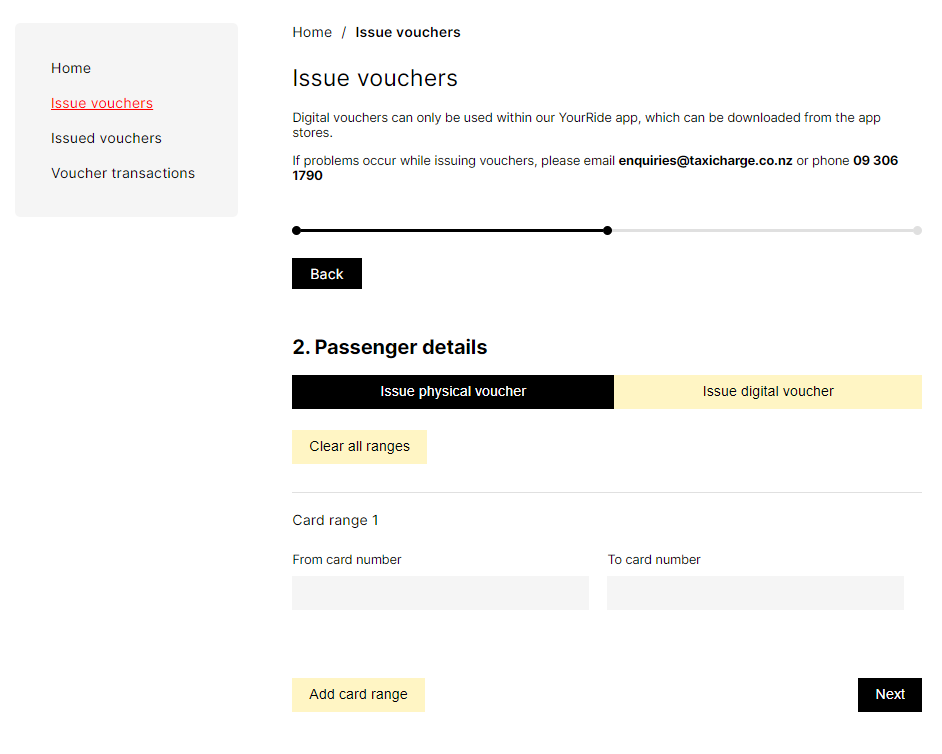Add another card range
Viewport: 942px width, 754px height.
point(358,694)
